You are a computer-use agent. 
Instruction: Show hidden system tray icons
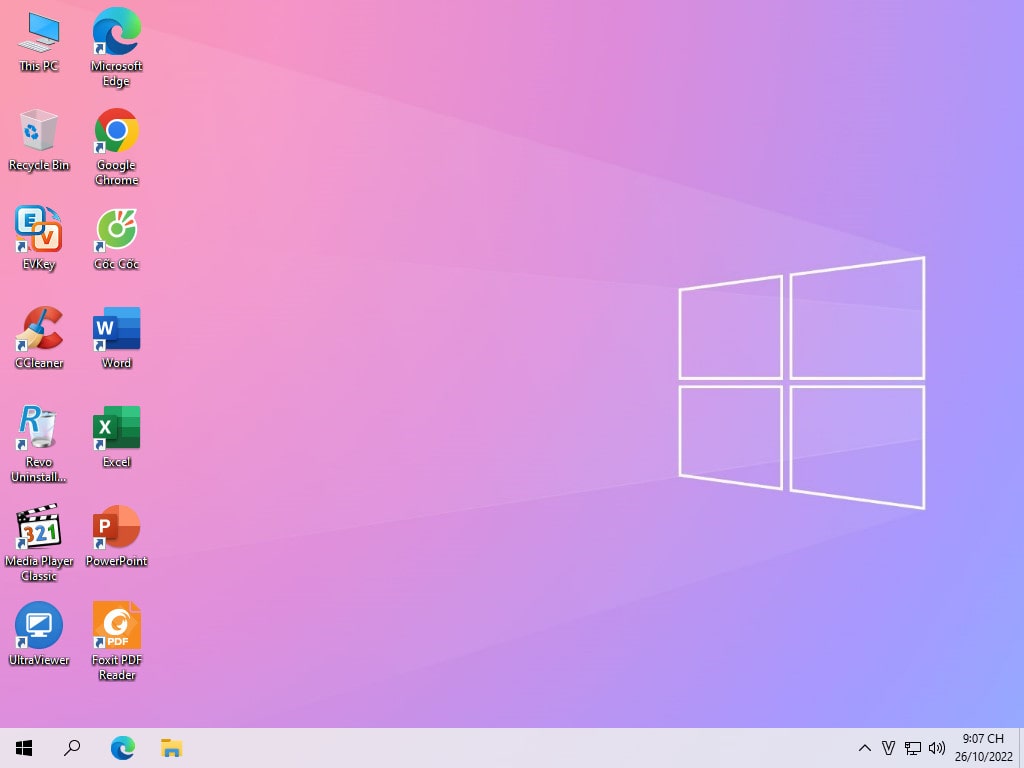[x=865, y=748]
